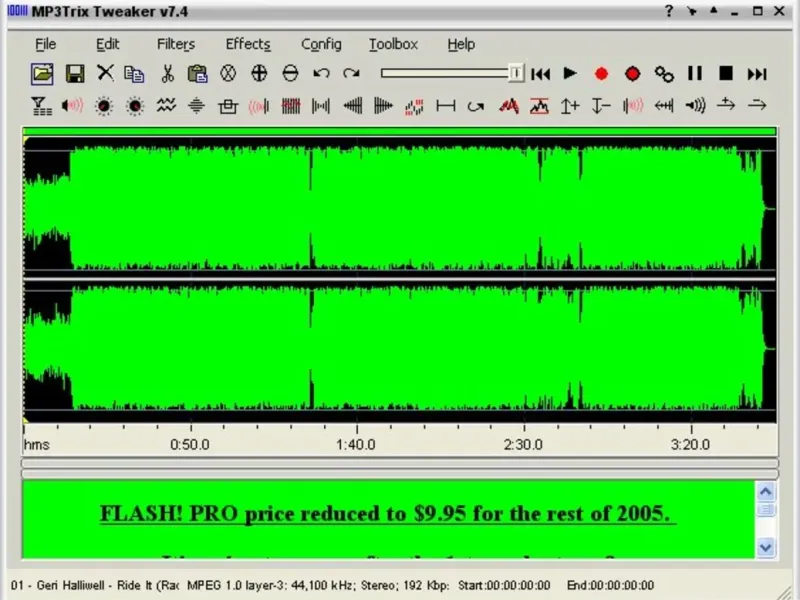Click the FLASH! PRO price reduced link
This screenshot has height=600, width=800.
click(387, 514)
